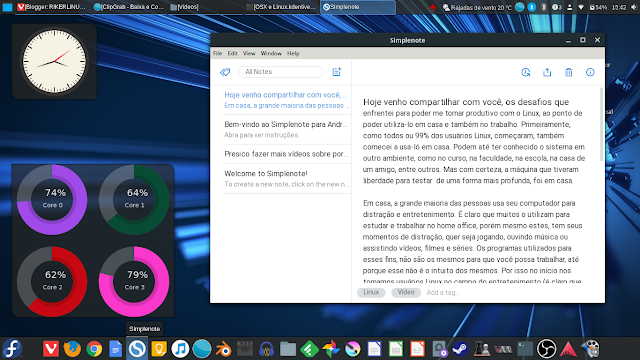Screen dimensions: 640x360
Task: Click Simplenote icon in dock
Action: click(137, 349)
